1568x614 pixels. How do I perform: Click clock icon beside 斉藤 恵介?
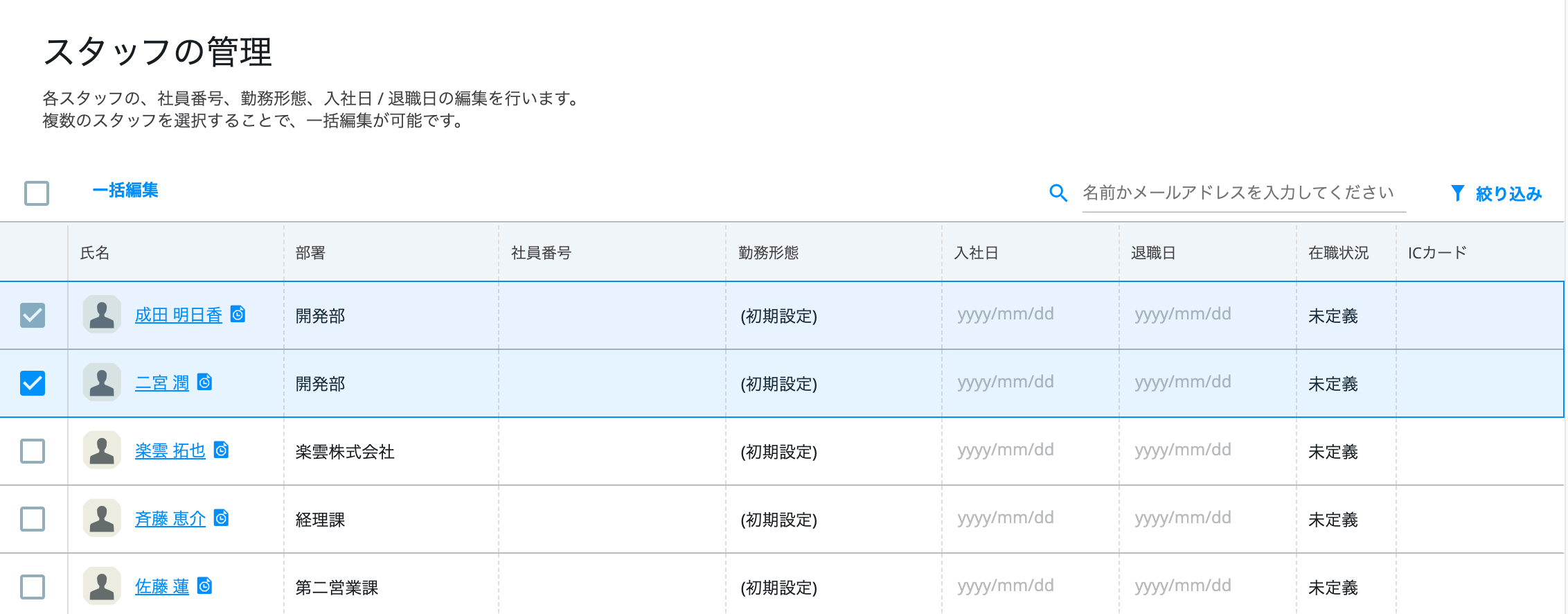coord(221,518)
